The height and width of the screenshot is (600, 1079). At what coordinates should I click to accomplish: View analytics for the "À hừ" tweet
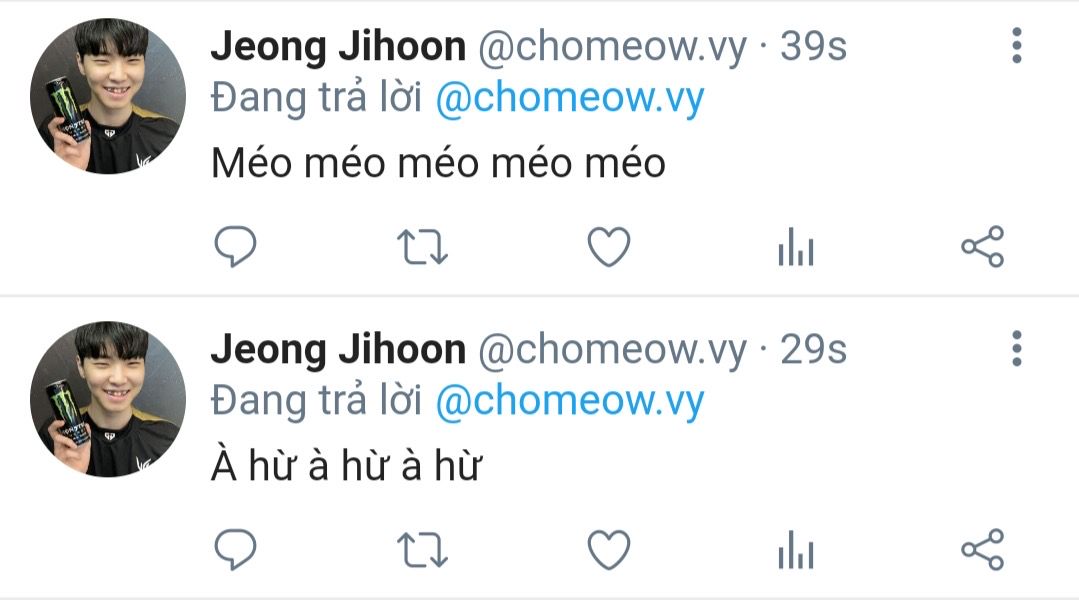[x=796, y=549]
